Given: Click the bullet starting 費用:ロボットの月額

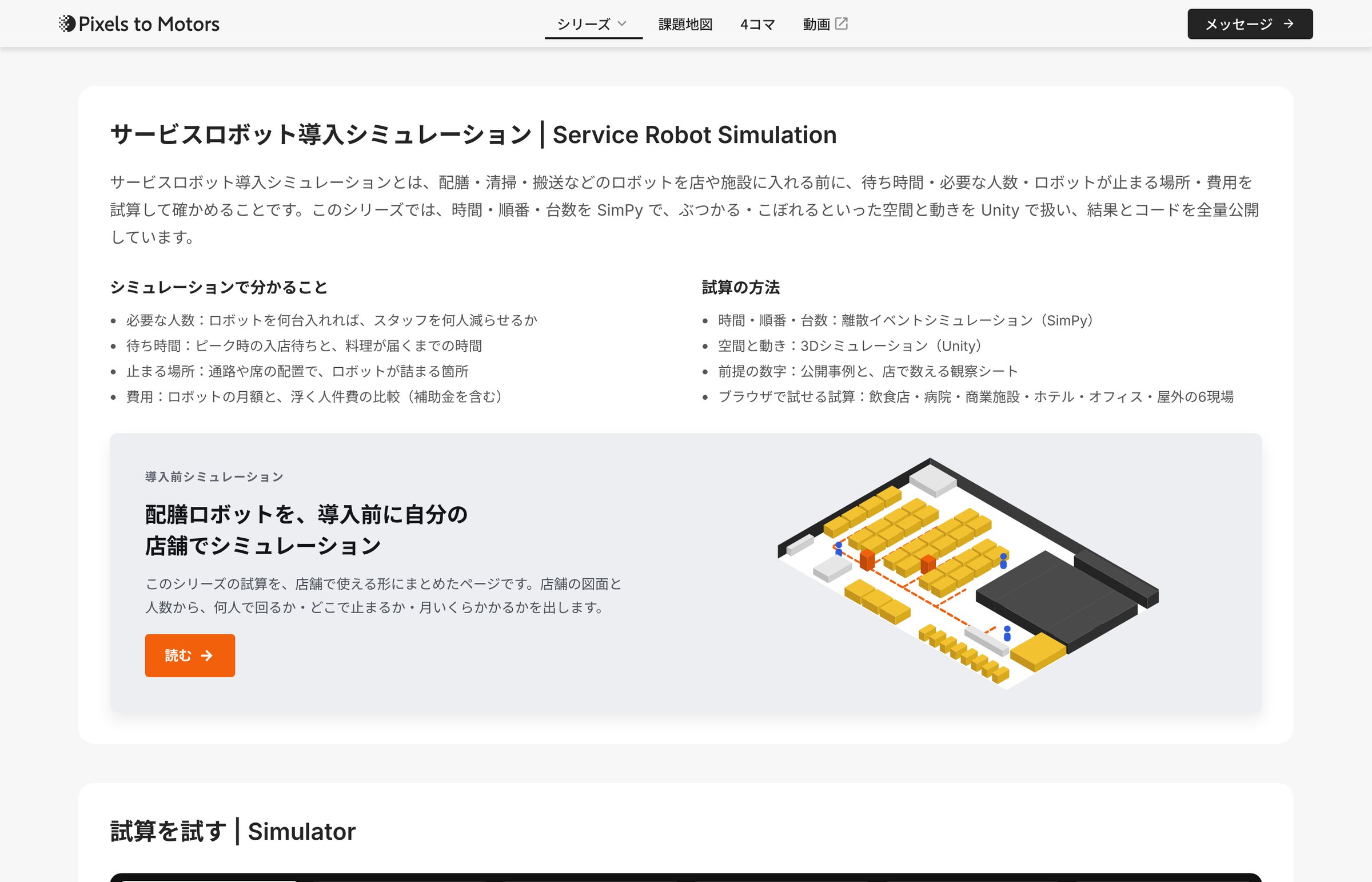Looking at the screenshot, I should click(x=314, y=397).
